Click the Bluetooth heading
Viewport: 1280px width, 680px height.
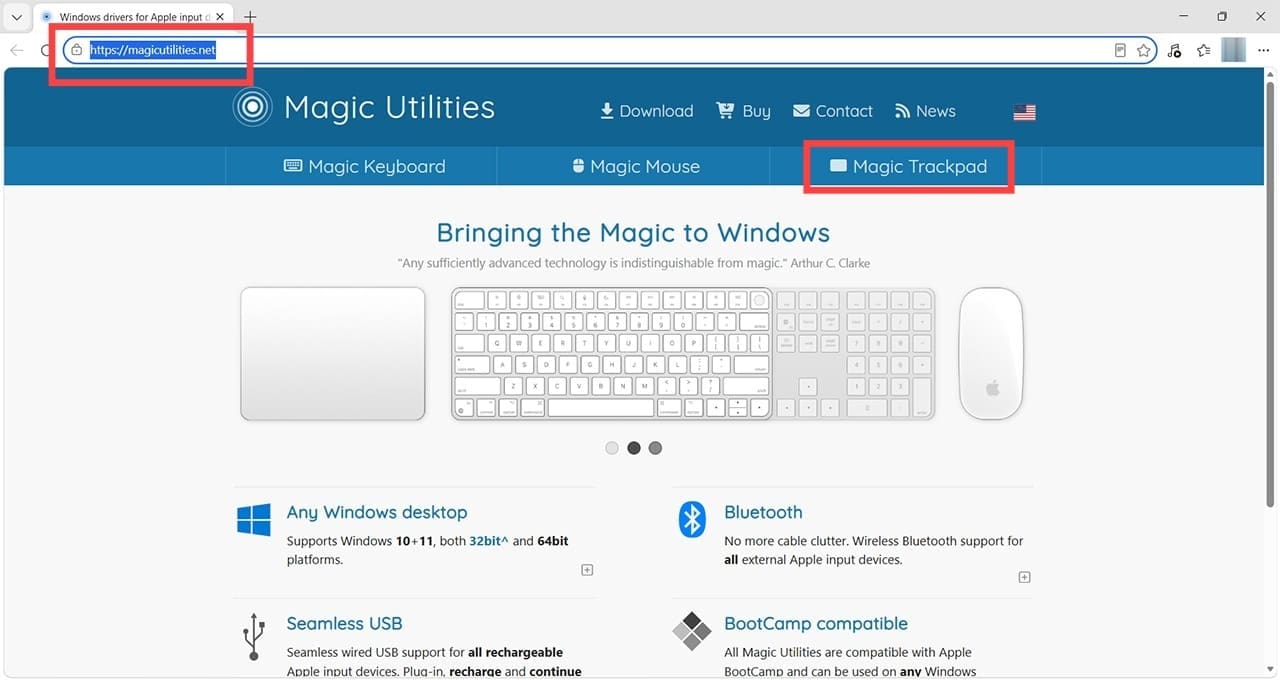[763, 512]
